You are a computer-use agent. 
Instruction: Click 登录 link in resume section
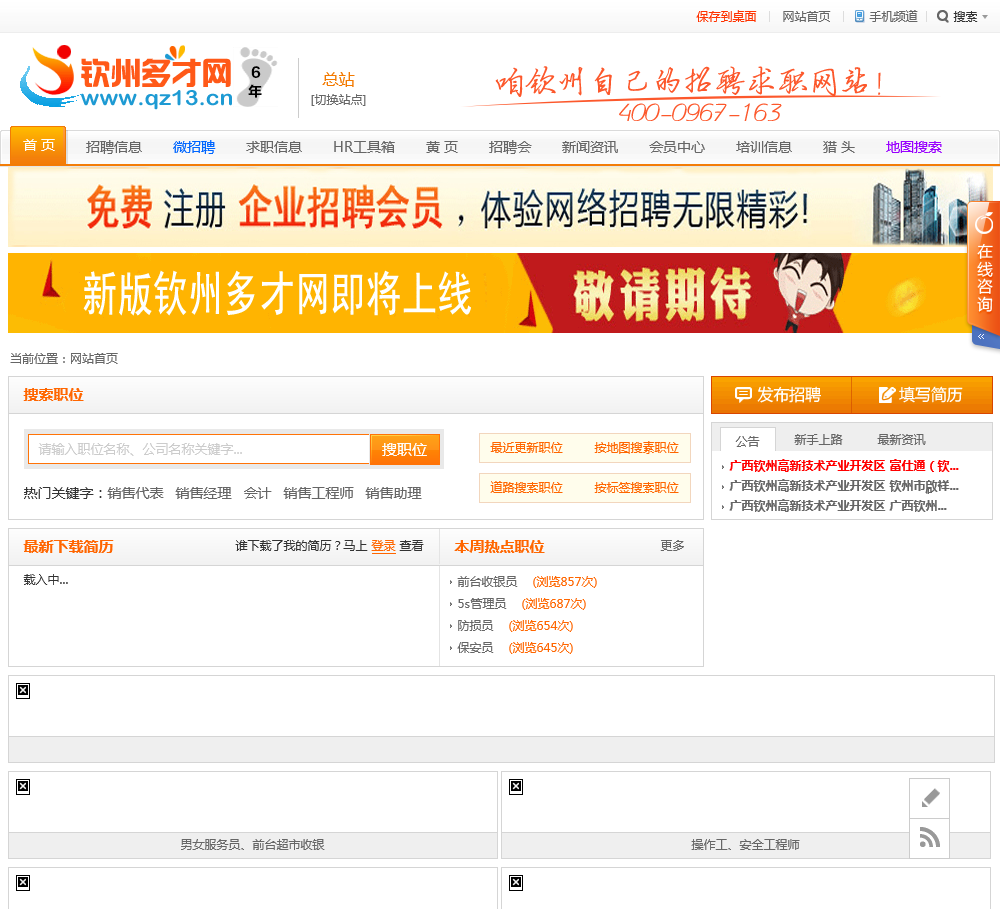[383, 546]
